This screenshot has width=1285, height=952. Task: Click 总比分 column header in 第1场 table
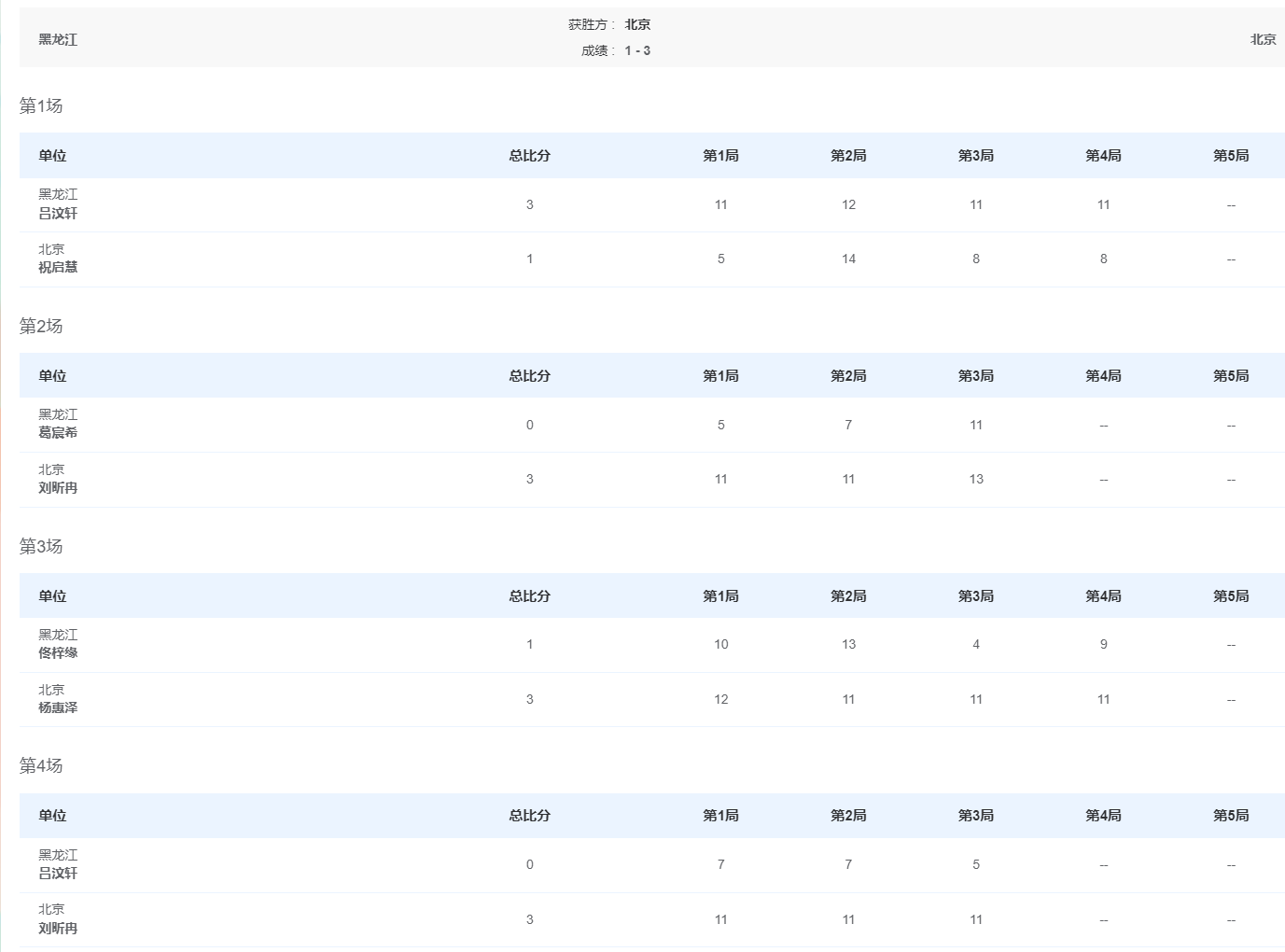pos(529,156)
